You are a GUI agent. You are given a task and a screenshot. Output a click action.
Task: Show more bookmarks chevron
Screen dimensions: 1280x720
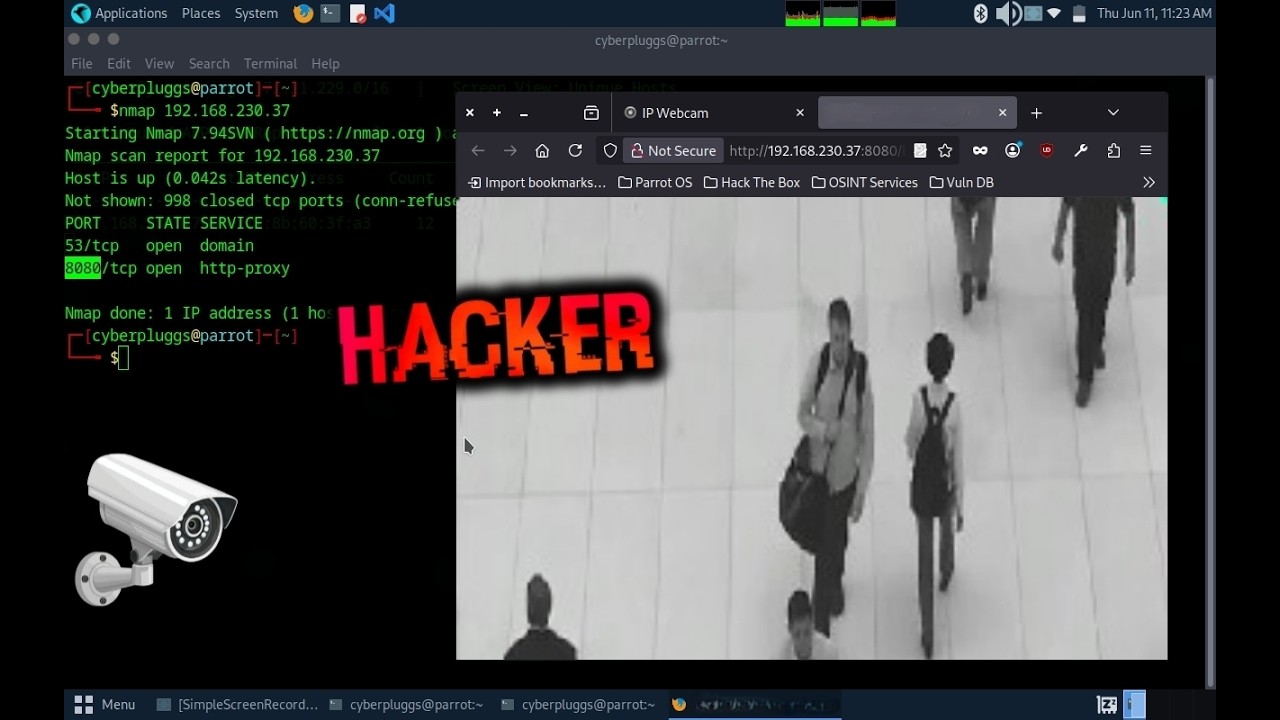click(1148, 182)
